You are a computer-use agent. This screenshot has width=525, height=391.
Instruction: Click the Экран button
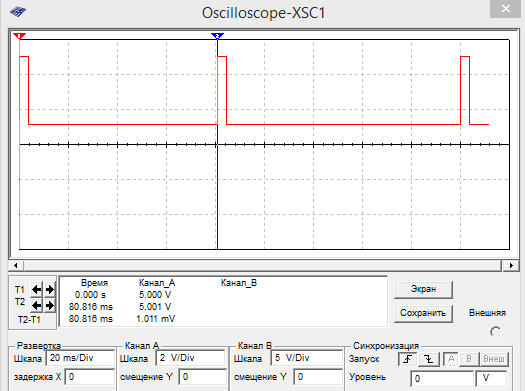pyautogui.click(x=424, y=289)
